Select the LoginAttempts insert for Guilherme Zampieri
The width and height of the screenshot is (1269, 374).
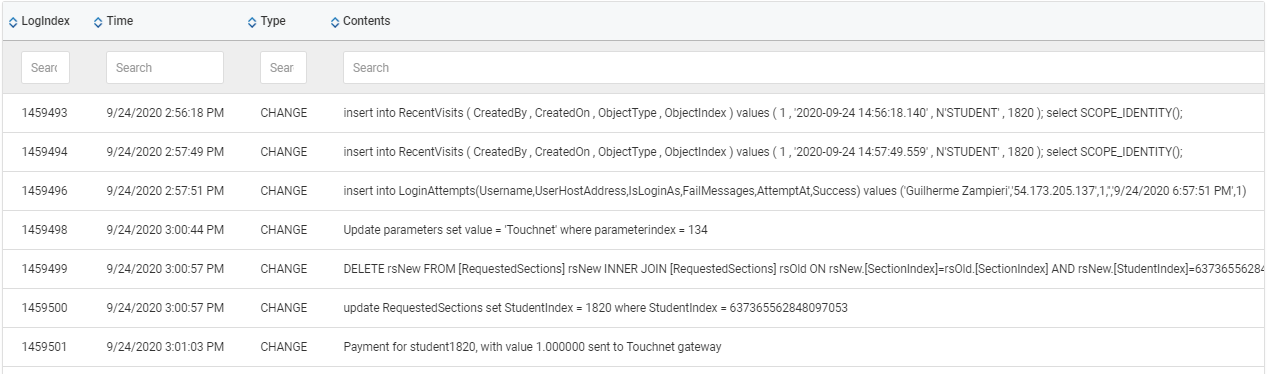795,191
